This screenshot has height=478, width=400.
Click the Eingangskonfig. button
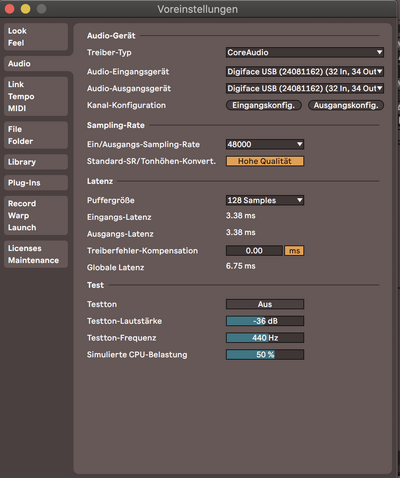click(264, 105)
